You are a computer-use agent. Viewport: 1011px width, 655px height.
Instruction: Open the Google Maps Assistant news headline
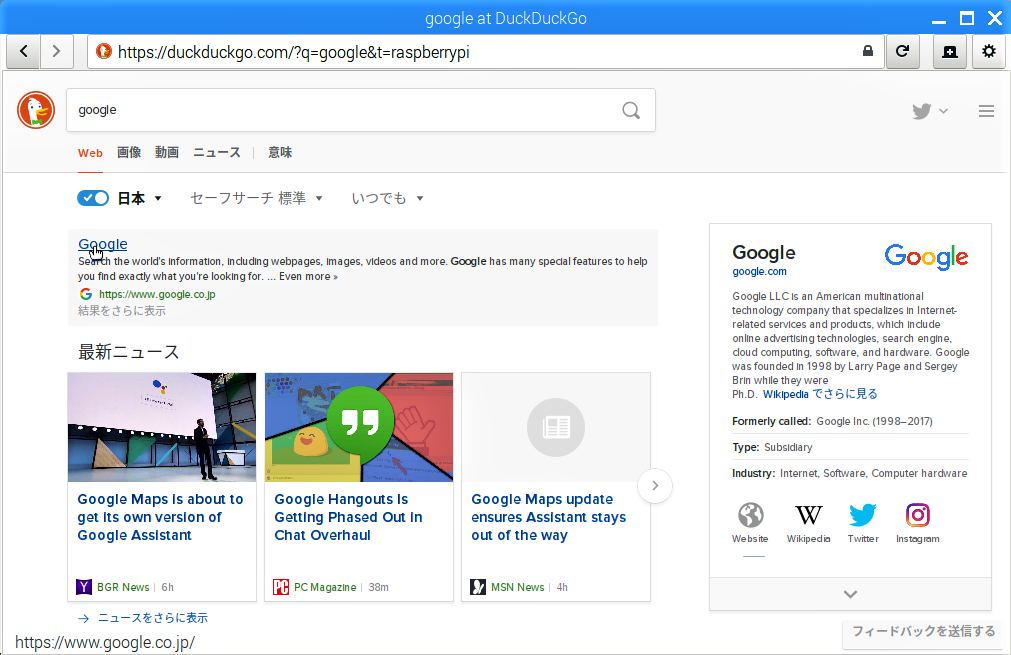[160, 517]
